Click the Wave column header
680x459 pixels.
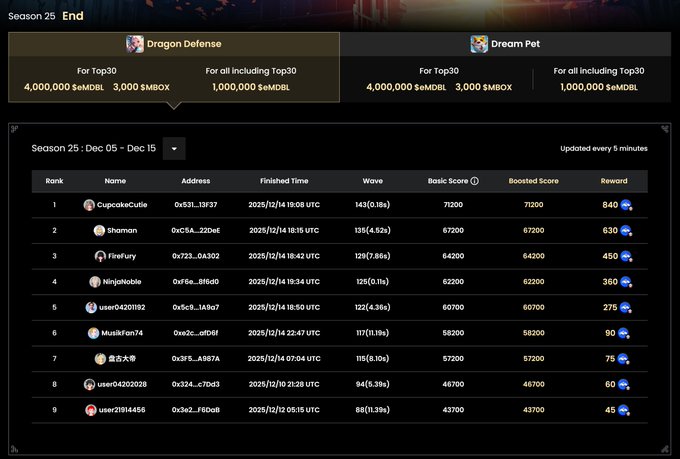[372, 181]
